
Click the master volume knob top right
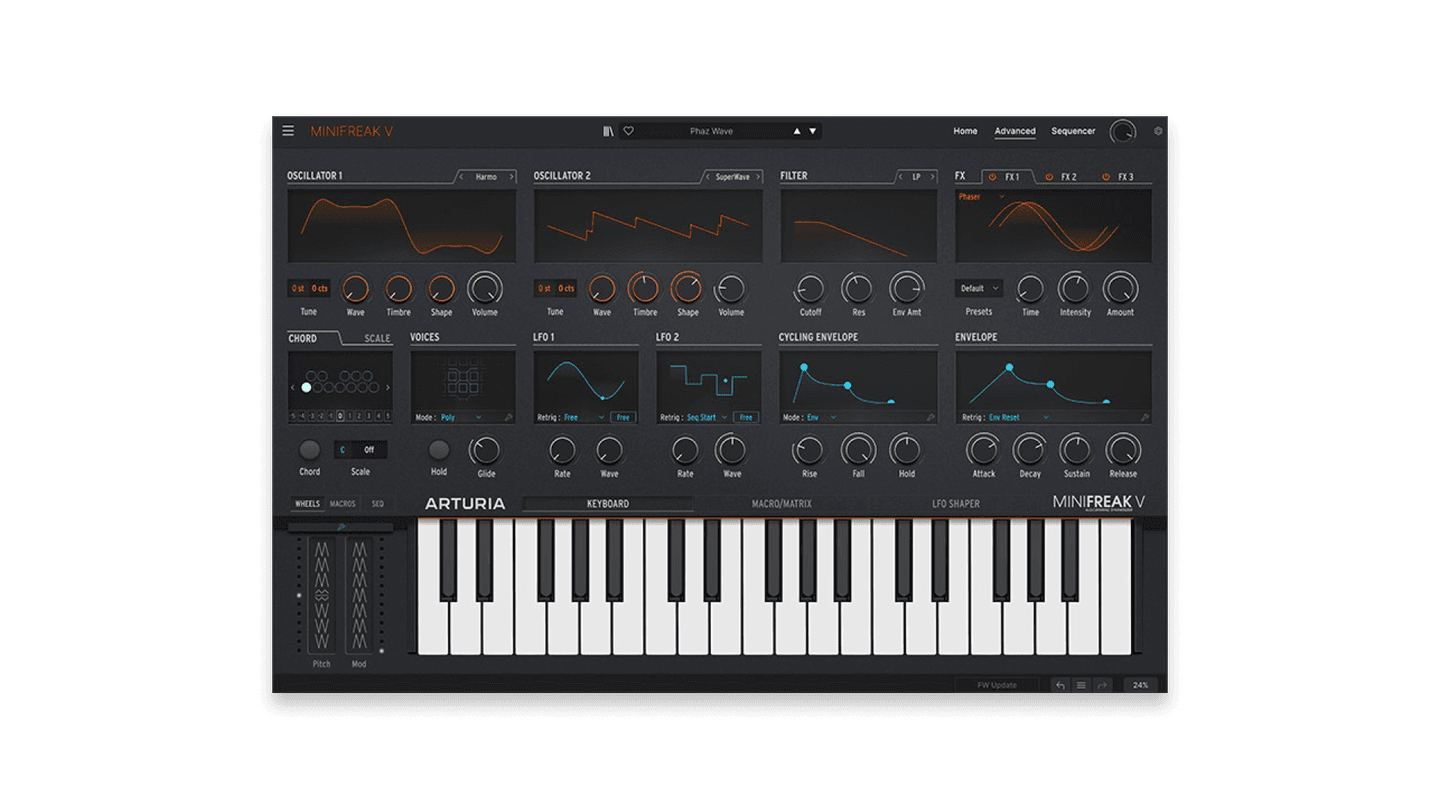click(x=1123, y=131)
